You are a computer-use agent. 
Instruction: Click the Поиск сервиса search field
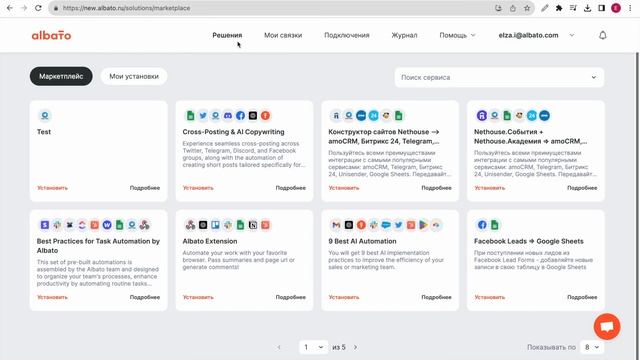click(x=499, y=77)
